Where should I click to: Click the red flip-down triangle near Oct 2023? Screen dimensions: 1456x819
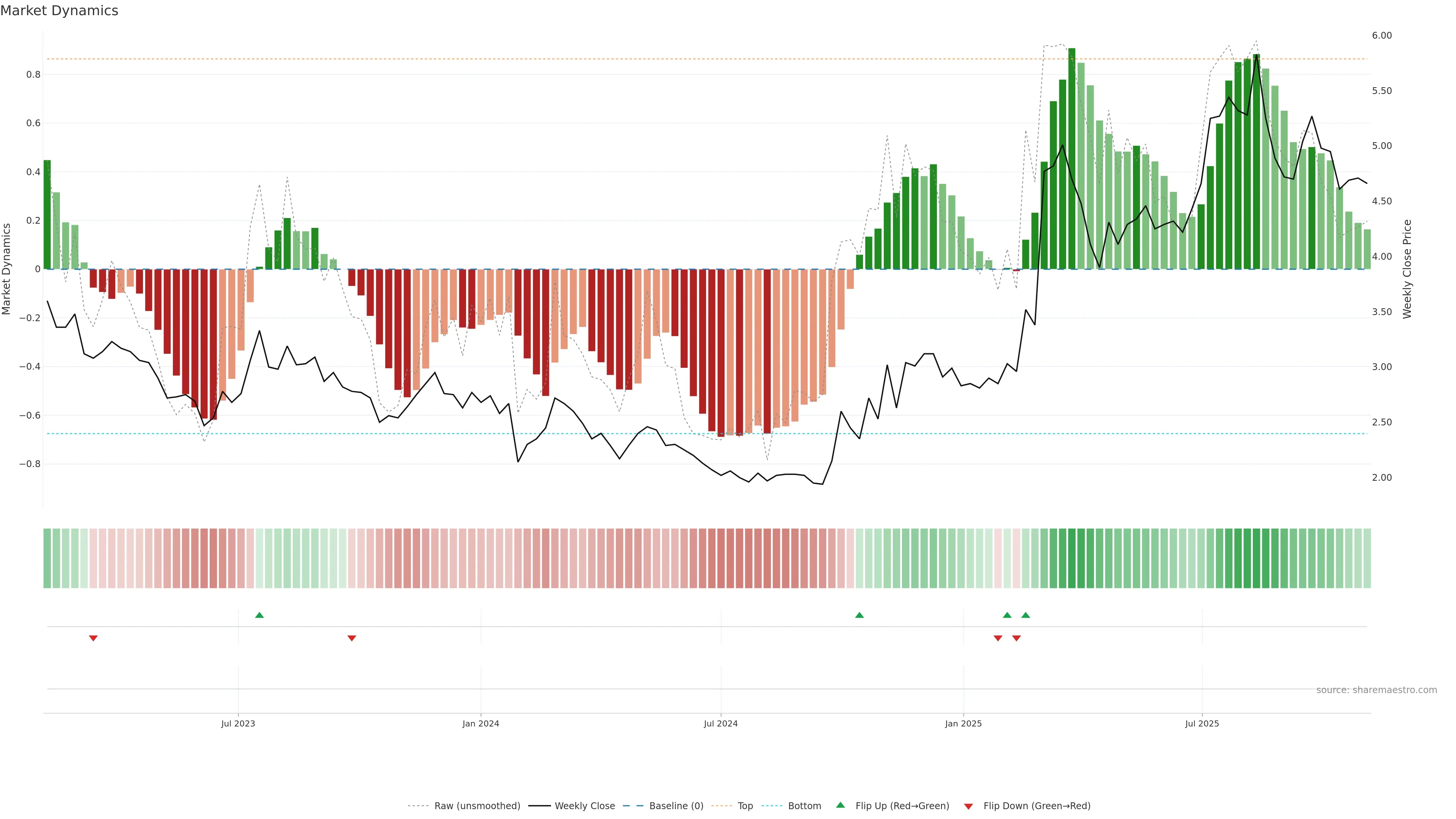[x=351, y=638]
